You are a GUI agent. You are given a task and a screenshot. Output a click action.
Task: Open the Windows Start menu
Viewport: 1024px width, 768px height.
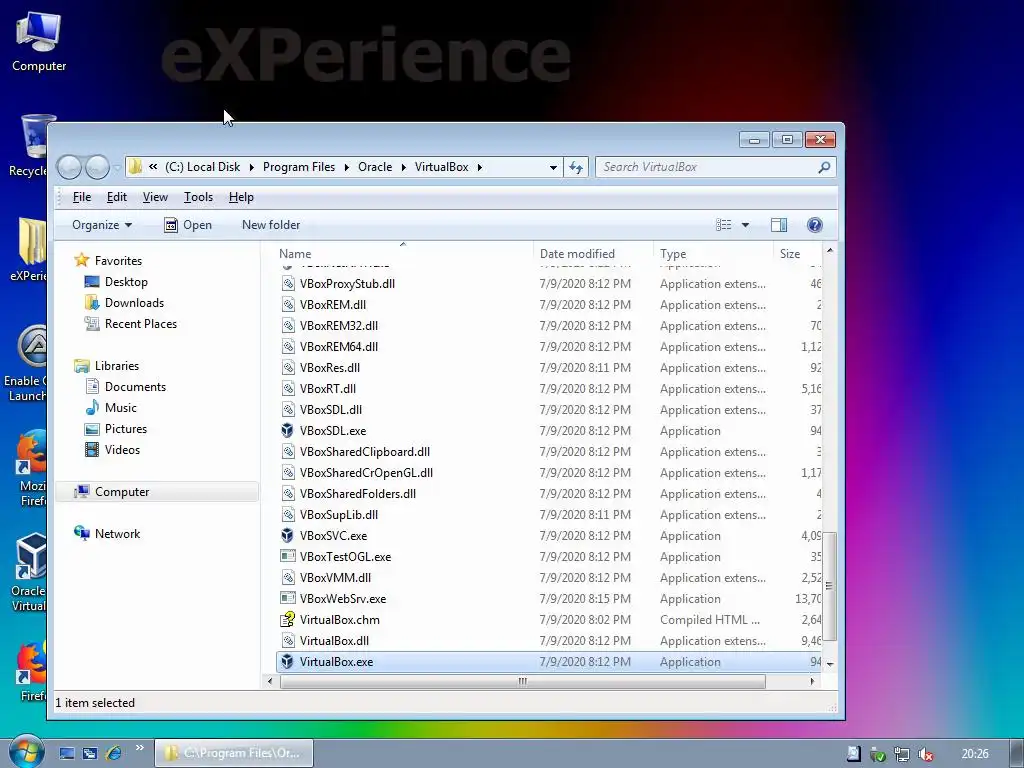[26, 752]
